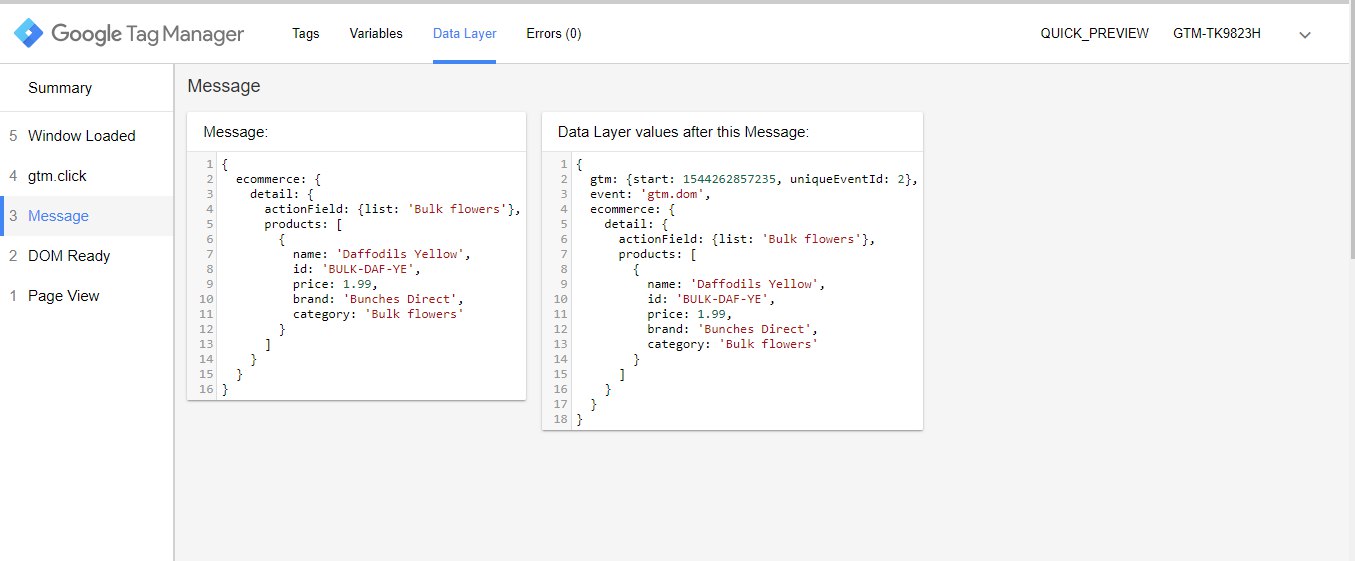Screen dimensions: 1355x561
Task: Click 'Bunches Direct' brand in Message card
Action: 400,299
